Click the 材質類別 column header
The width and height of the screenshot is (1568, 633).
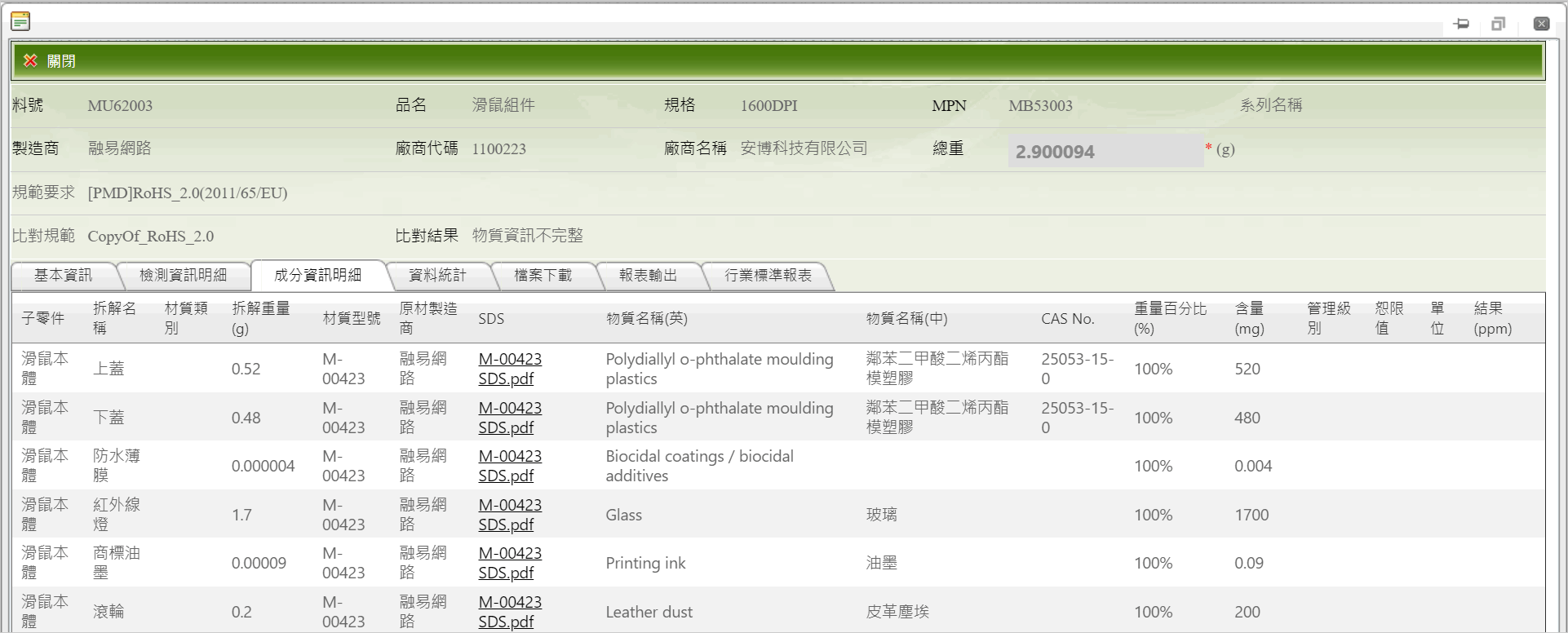click(x=186, y=318)
